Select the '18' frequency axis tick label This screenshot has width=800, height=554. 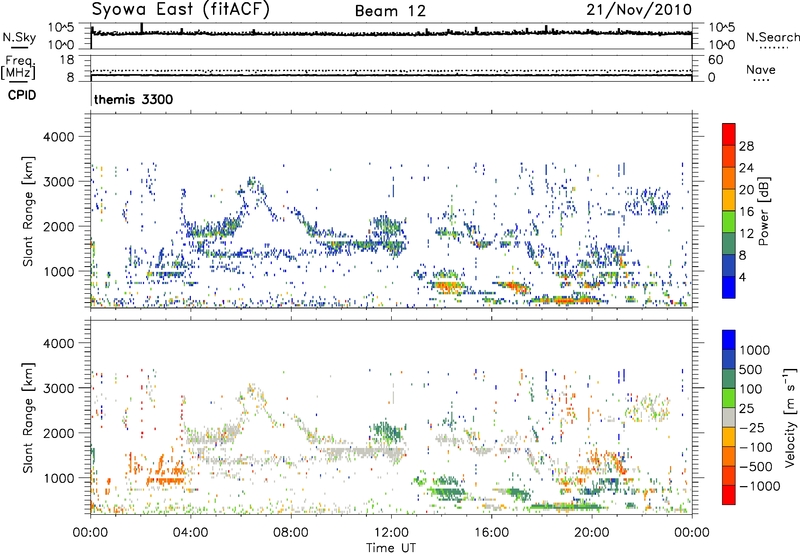point(66,60)
